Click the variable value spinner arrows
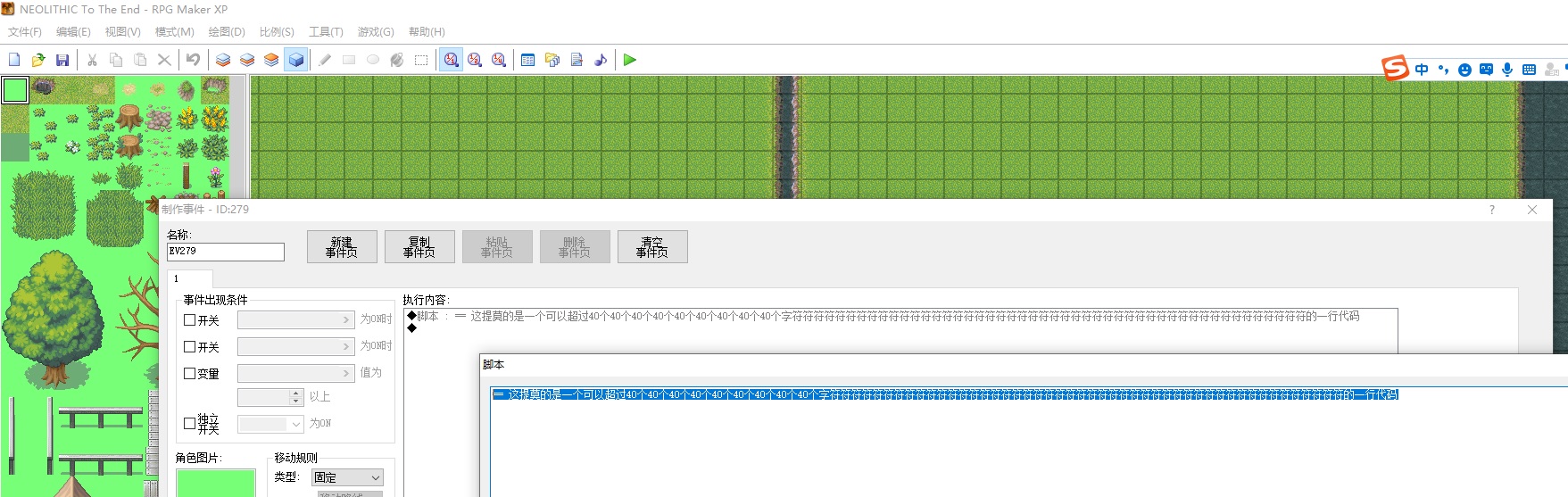The height and width of the screenshot is (497, 1568). (x=296, y=397)
